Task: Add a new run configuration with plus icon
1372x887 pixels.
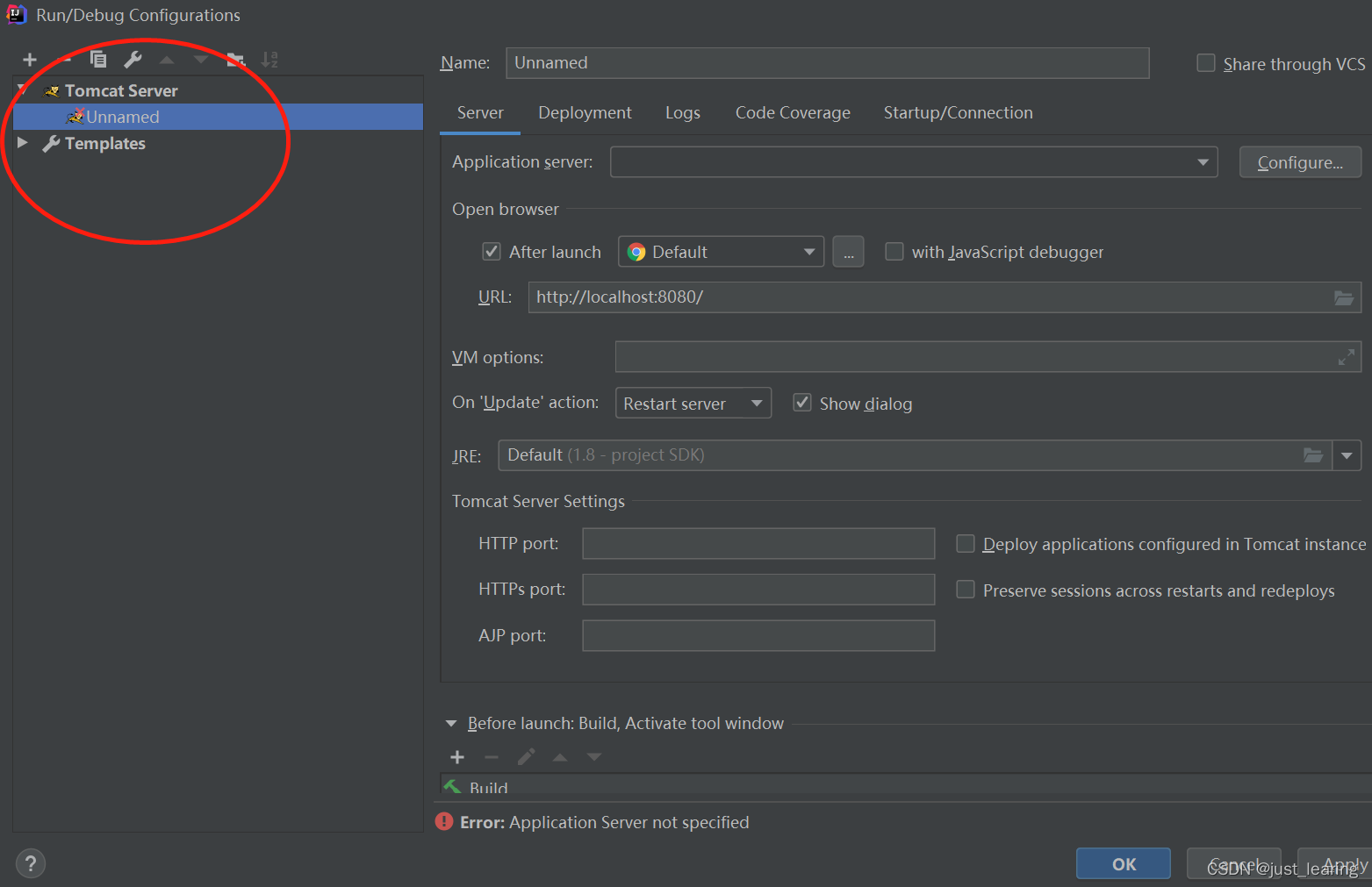Action: (x=30, y=60)
